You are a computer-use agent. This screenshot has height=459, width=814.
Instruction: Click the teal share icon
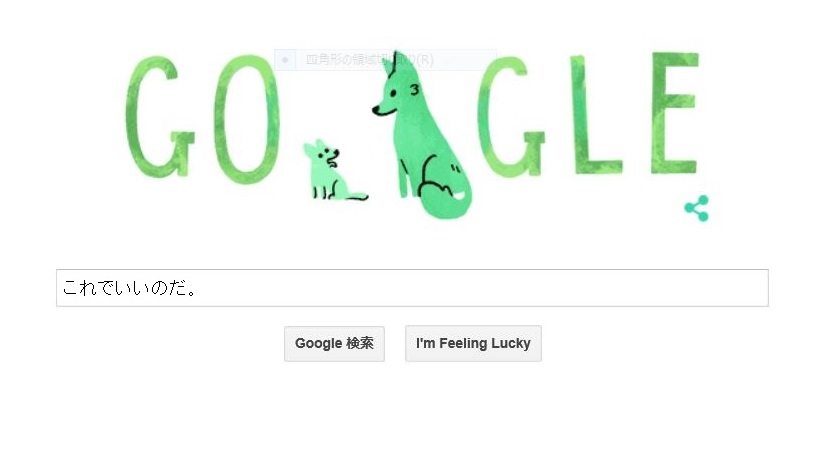point(697,208)
